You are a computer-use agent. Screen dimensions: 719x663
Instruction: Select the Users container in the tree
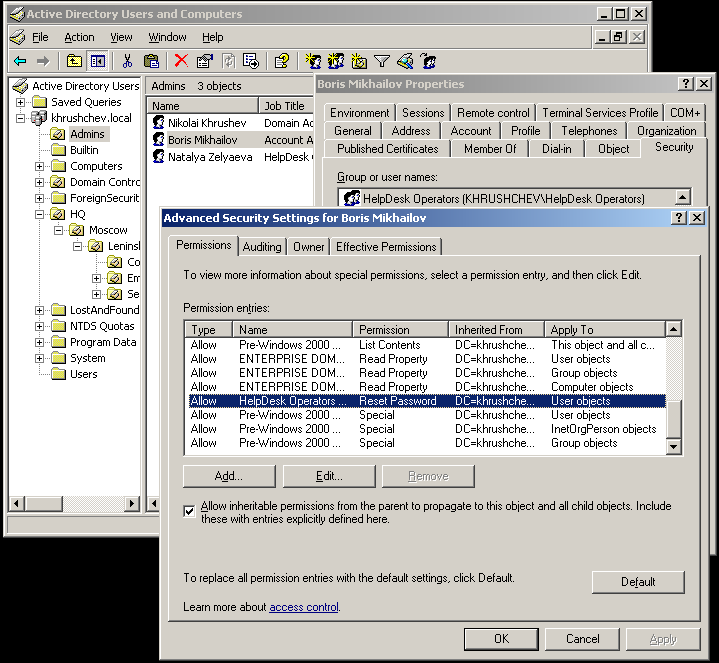83,374
